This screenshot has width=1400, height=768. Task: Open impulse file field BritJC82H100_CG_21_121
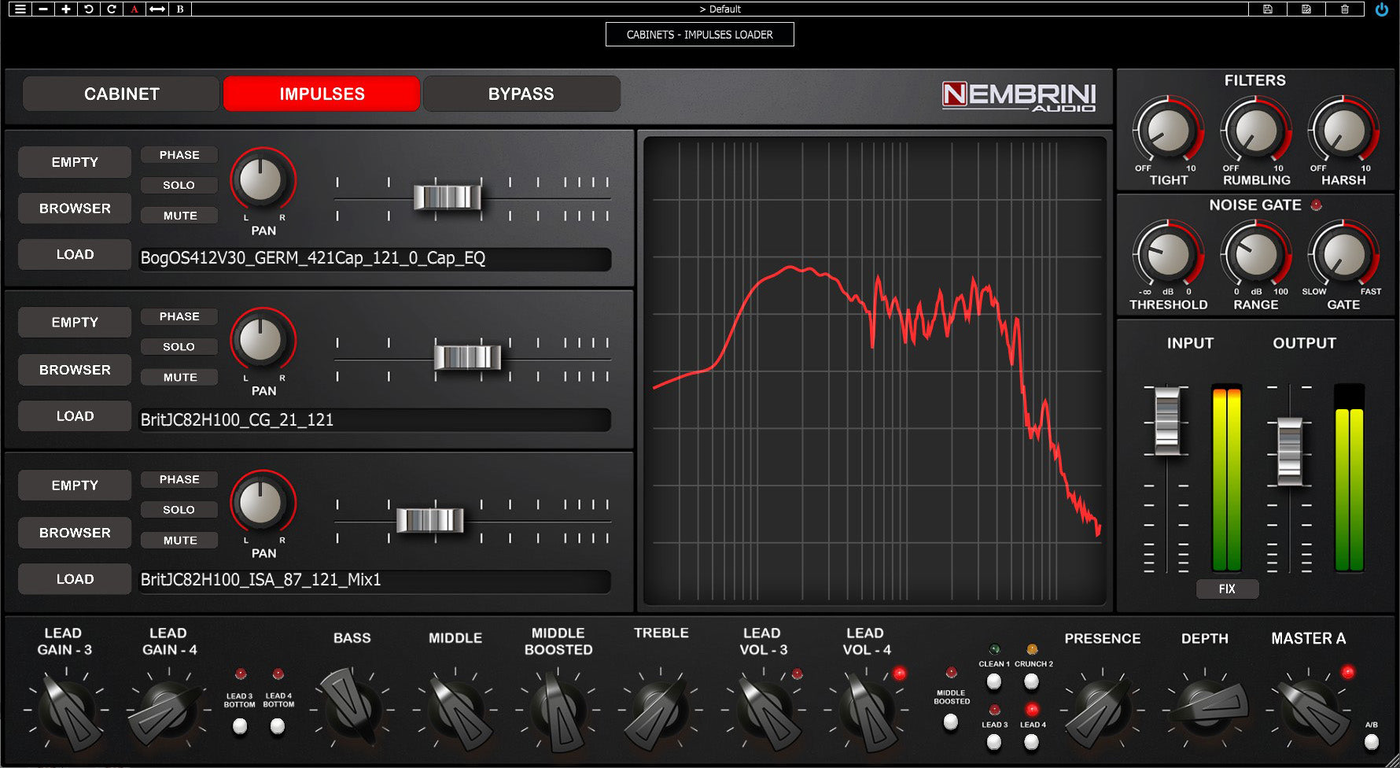(375, 420)
